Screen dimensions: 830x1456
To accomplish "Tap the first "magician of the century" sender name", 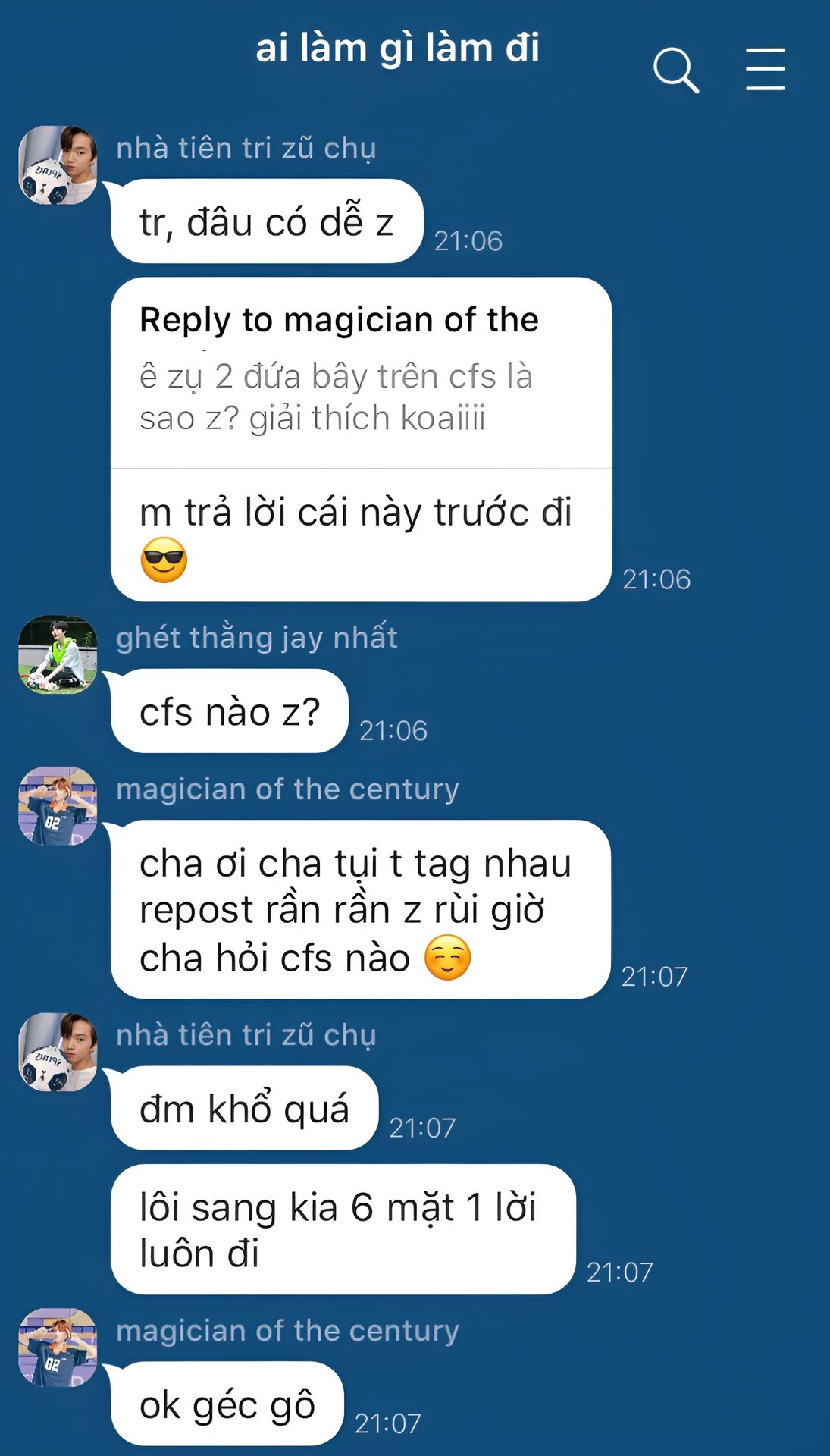I will point(287,789).
